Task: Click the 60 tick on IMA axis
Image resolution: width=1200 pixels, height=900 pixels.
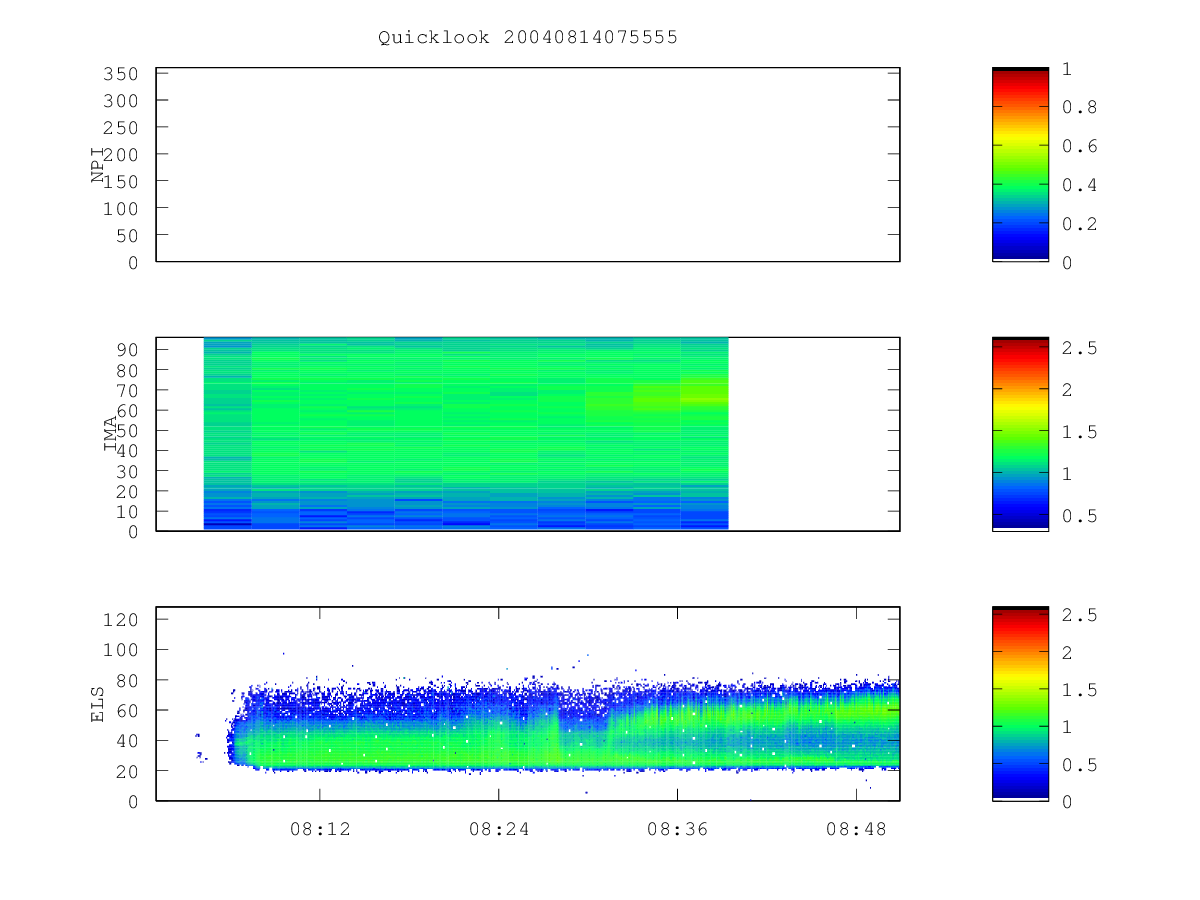Action: (128, 410)
